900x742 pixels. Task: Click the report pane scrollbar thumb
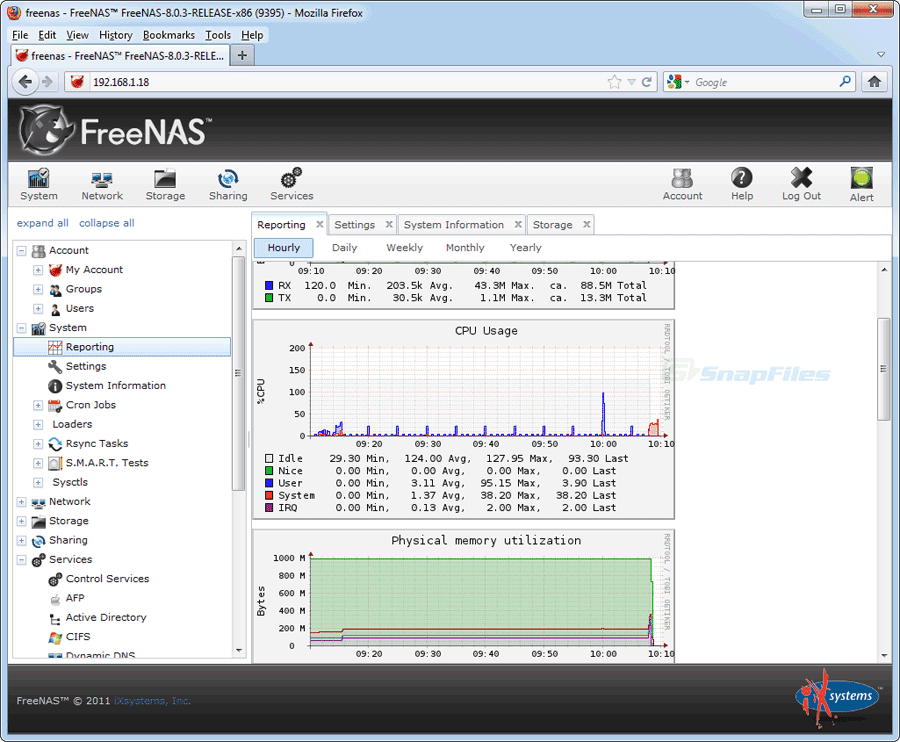(x=883, y=369)
